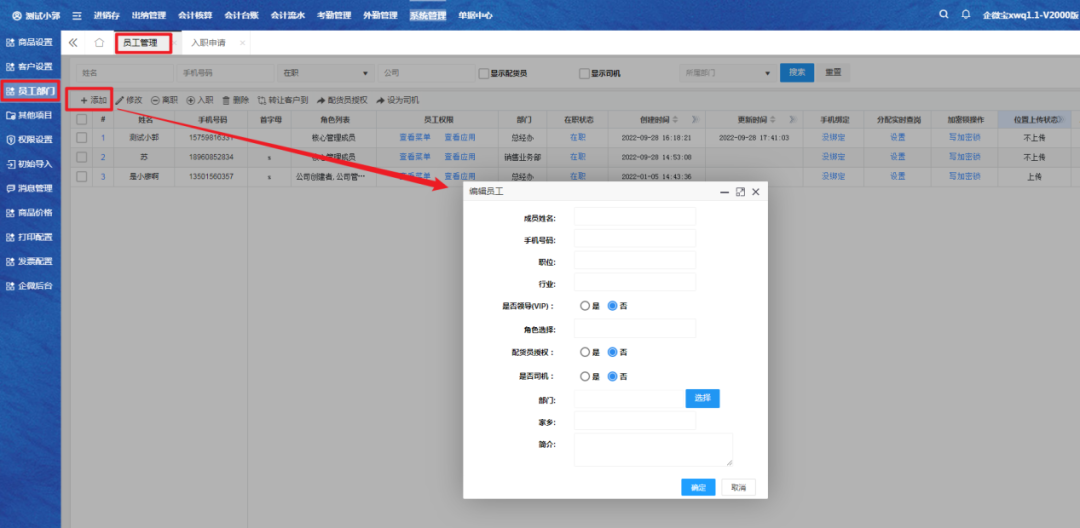
Task: Select 是 radio for 是否领导(VIP)
Action: 585,305
